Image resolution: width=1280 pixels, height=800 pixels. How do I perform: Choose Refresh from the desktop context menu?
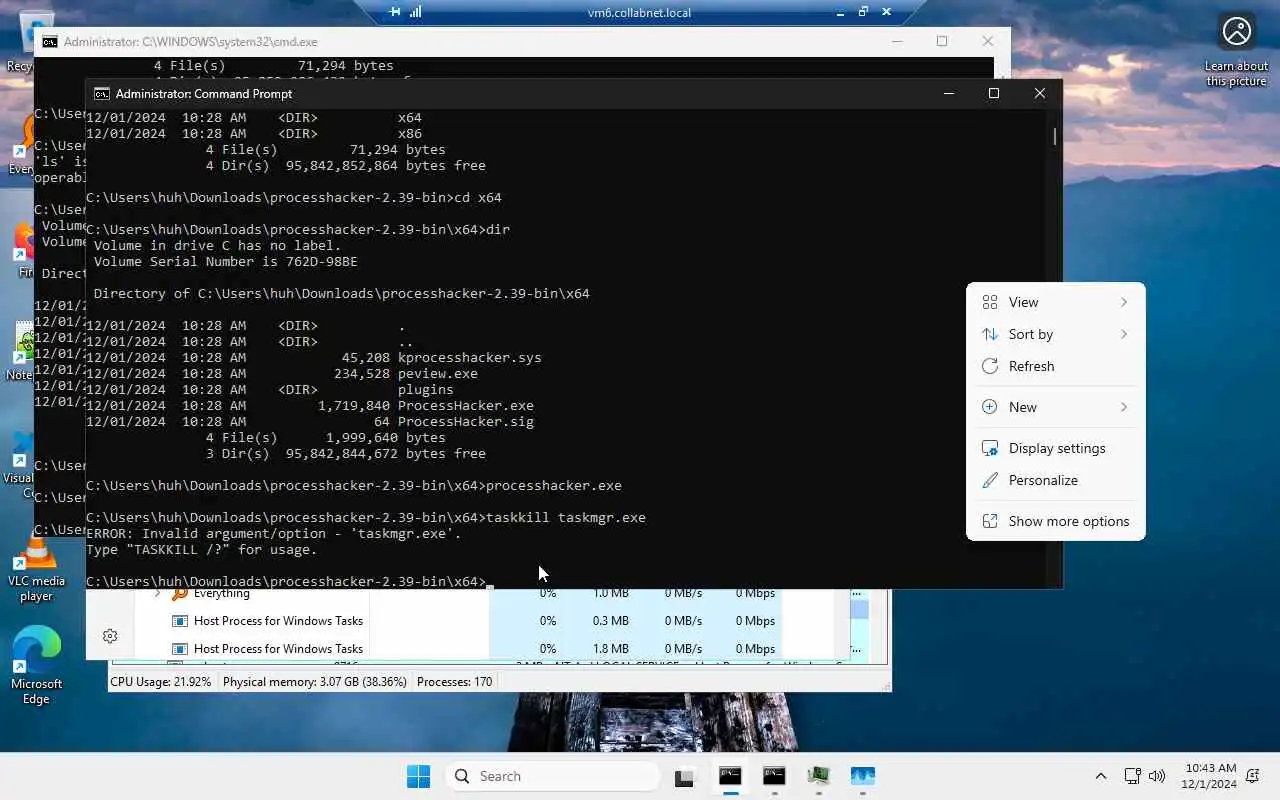(1055, 366)
